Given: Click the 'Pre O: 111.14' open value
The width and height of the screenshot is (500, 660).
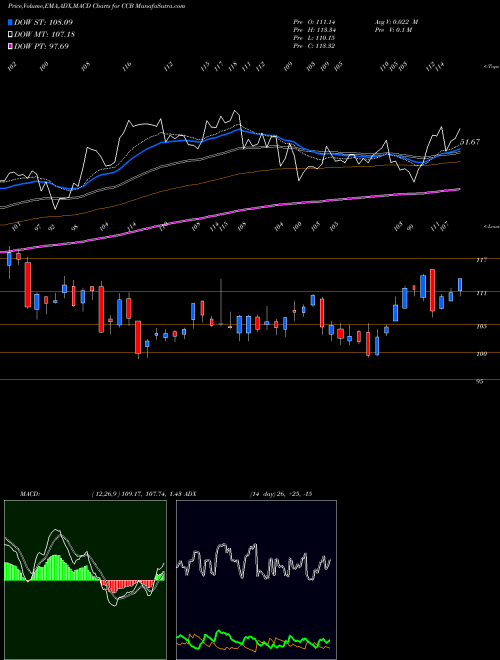Looking at the screenshot, I should [314, 22].
